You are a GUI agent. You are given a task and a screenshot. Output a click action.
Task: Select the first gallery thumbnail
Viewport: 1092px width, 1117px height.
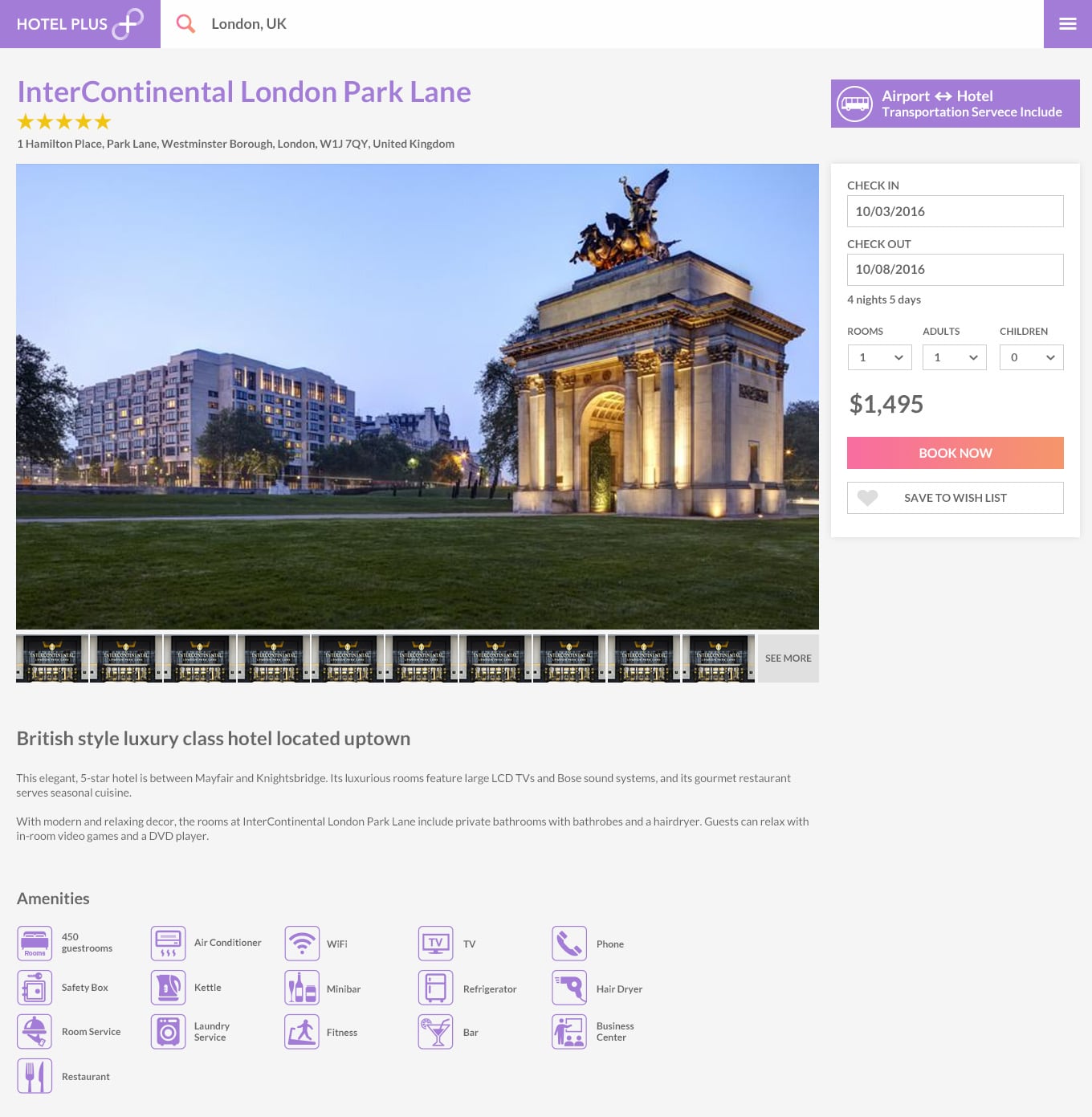(x=52, y=658)
